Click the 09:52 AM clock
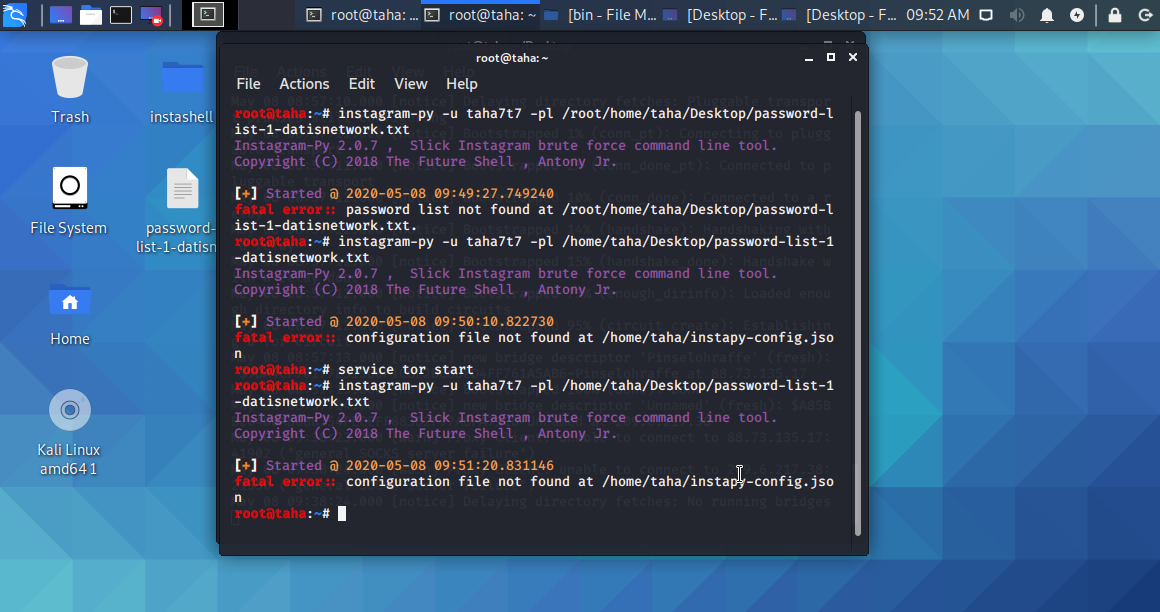 pyautogui.click(x=937, y=15)
